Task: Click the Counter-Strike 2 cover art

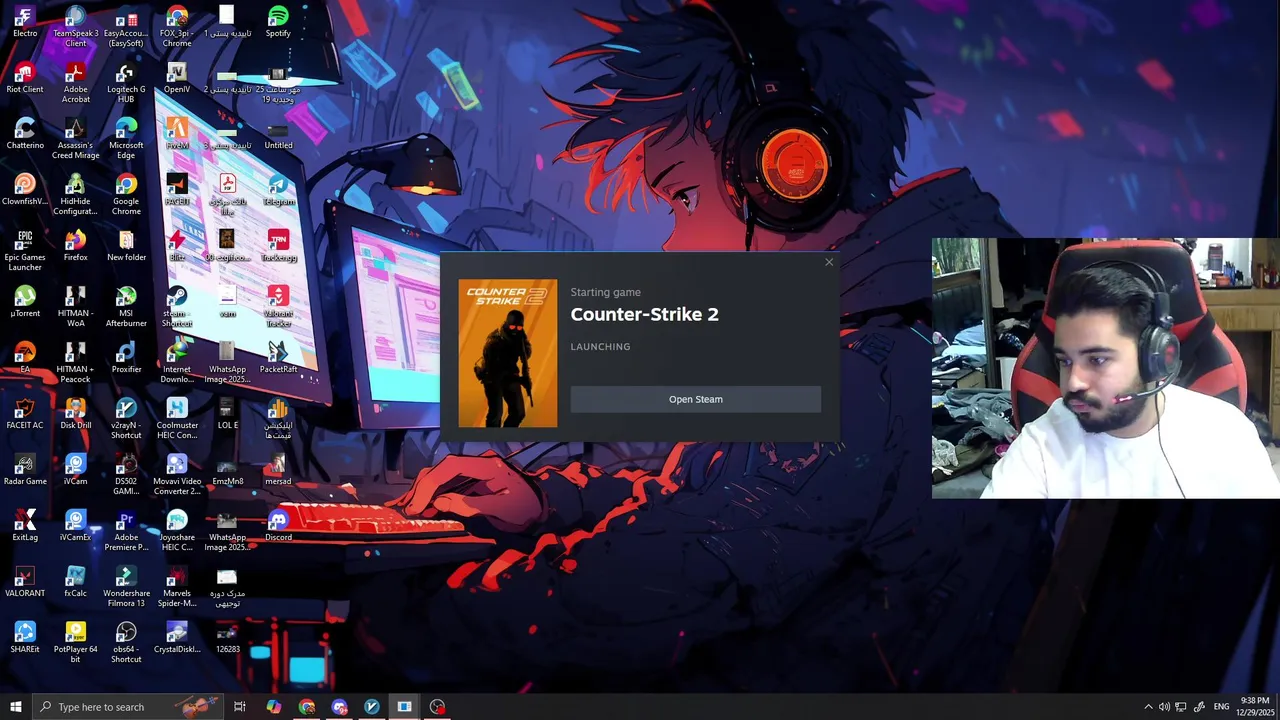Action: tap(508, 353)
